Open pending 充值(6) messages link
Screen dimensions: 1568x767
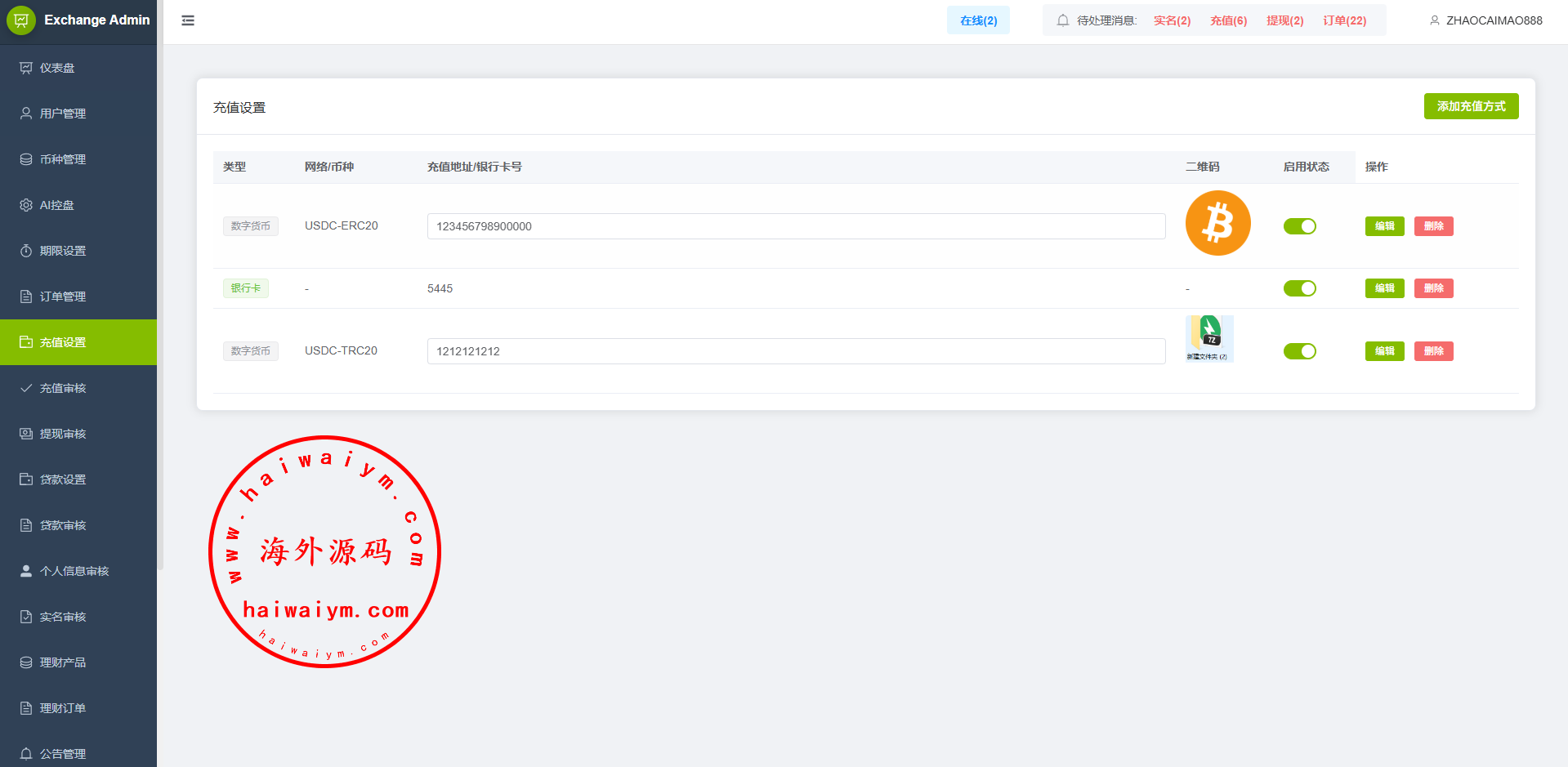pos(1228,20)
